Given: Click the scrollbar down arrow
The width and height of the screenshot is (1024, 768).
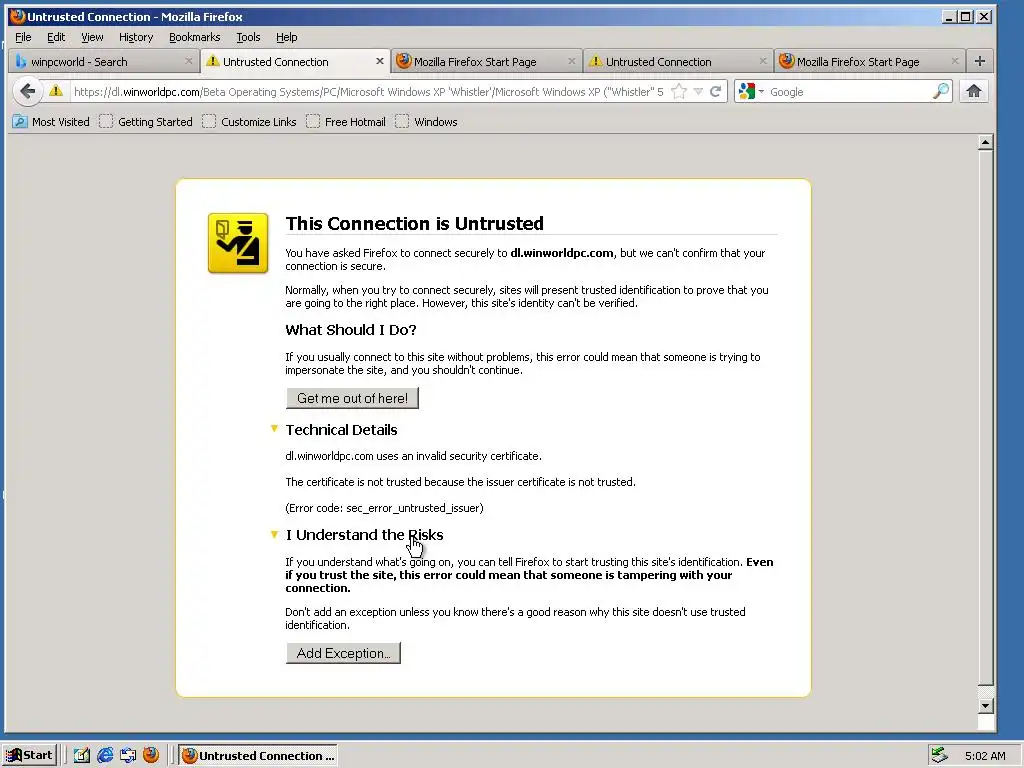Looking at the screenshot, I should click(986, 706).
